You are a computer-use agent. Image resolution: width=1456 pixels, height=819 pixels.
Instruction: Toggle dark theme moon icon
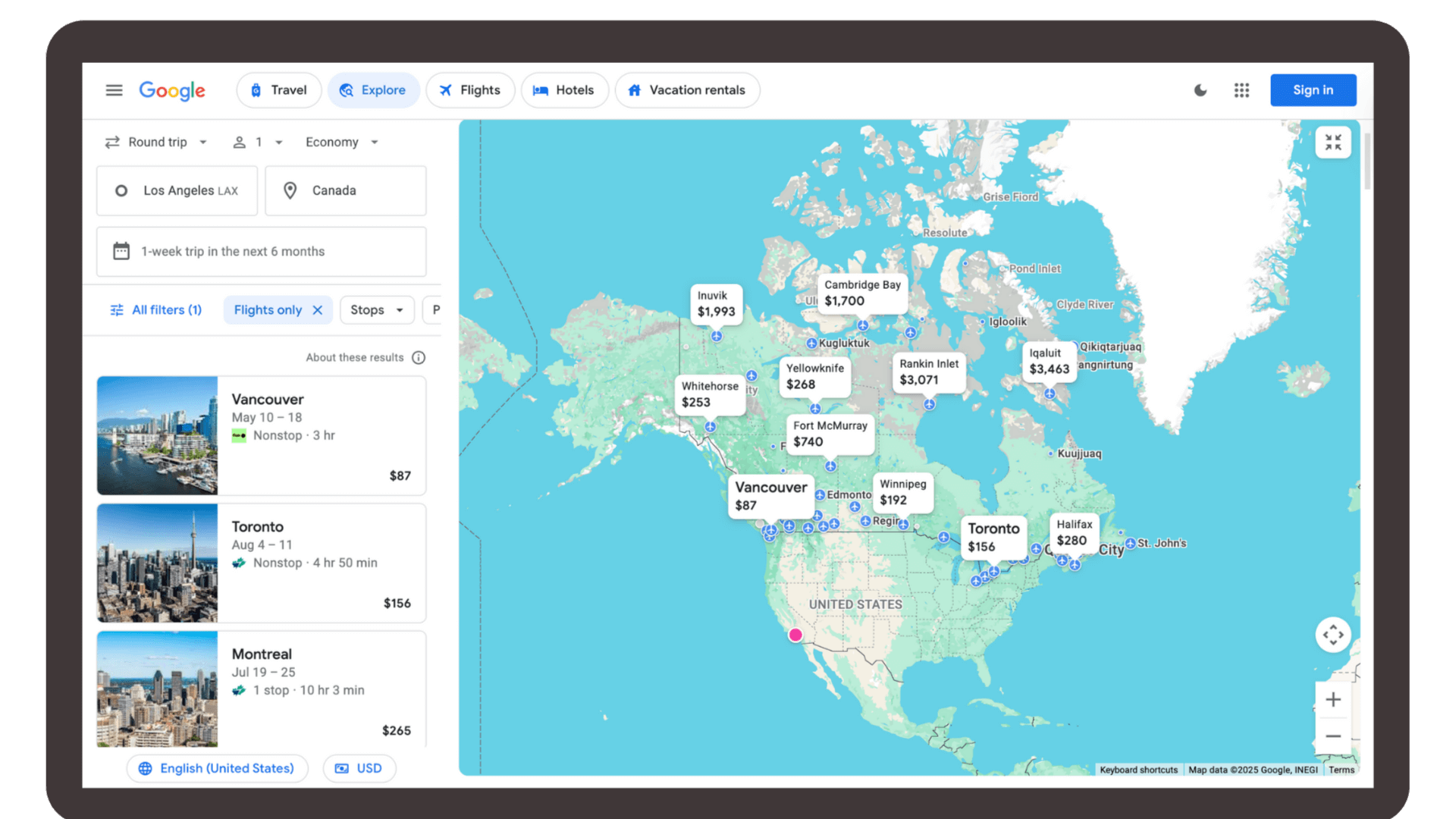pos(1200,90)
